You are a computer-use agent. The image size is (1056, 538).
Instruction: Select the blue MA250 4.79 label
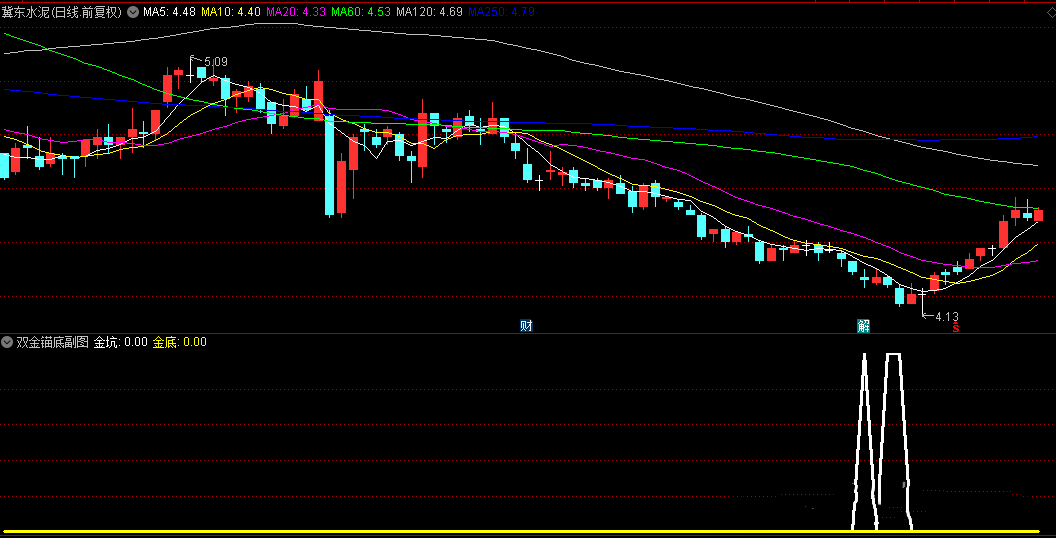tap(501, 13)
